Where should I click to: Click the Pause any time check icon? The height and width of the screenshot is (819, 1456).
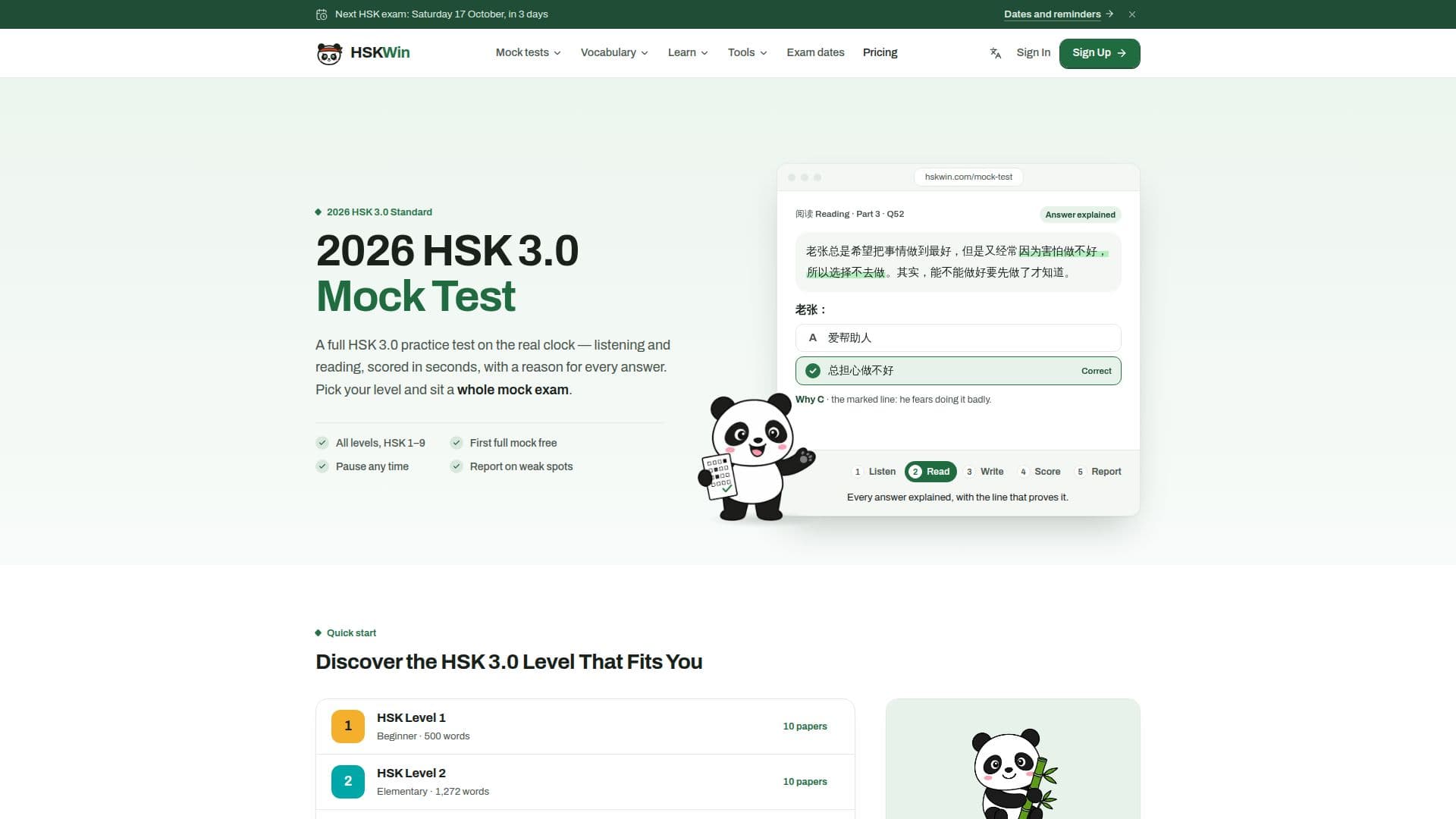pos(322,466)
